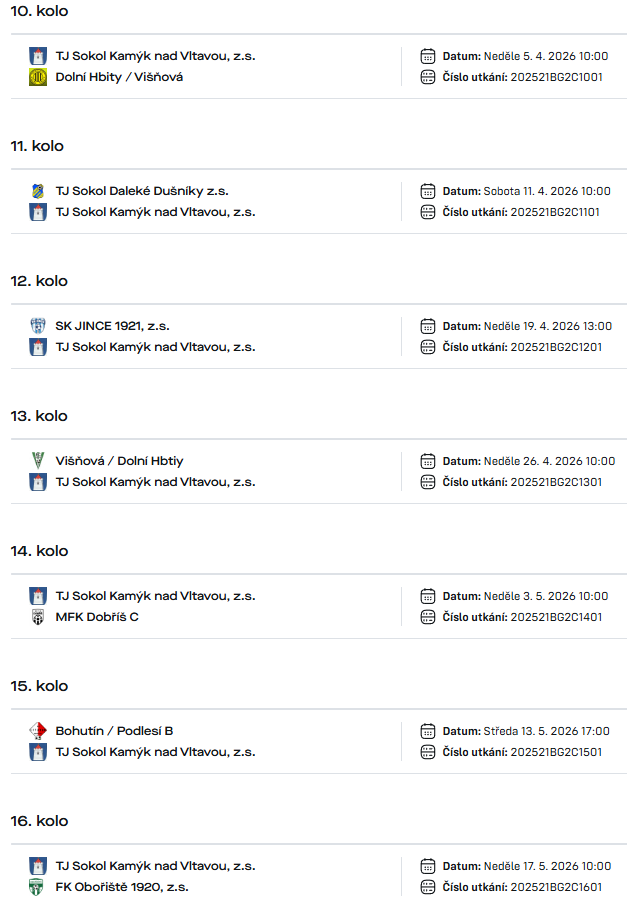Open the MFK Dobříš C team link
Image resolution: width=628 pixels, height=905 pixels.
pos(97,617)
